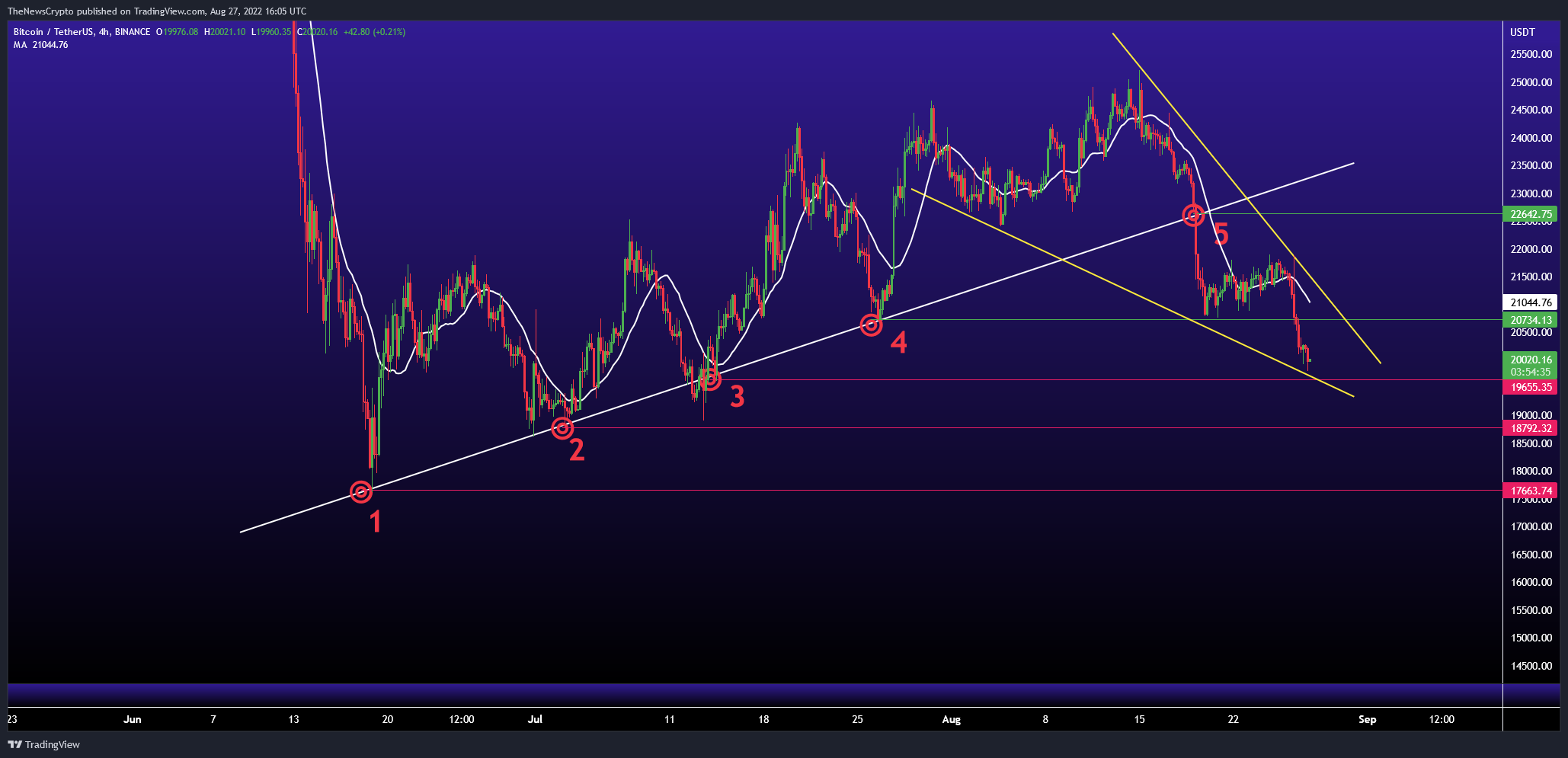Click the 23500.00 price axis label
1568x758 pixels.
(1531, 165)
